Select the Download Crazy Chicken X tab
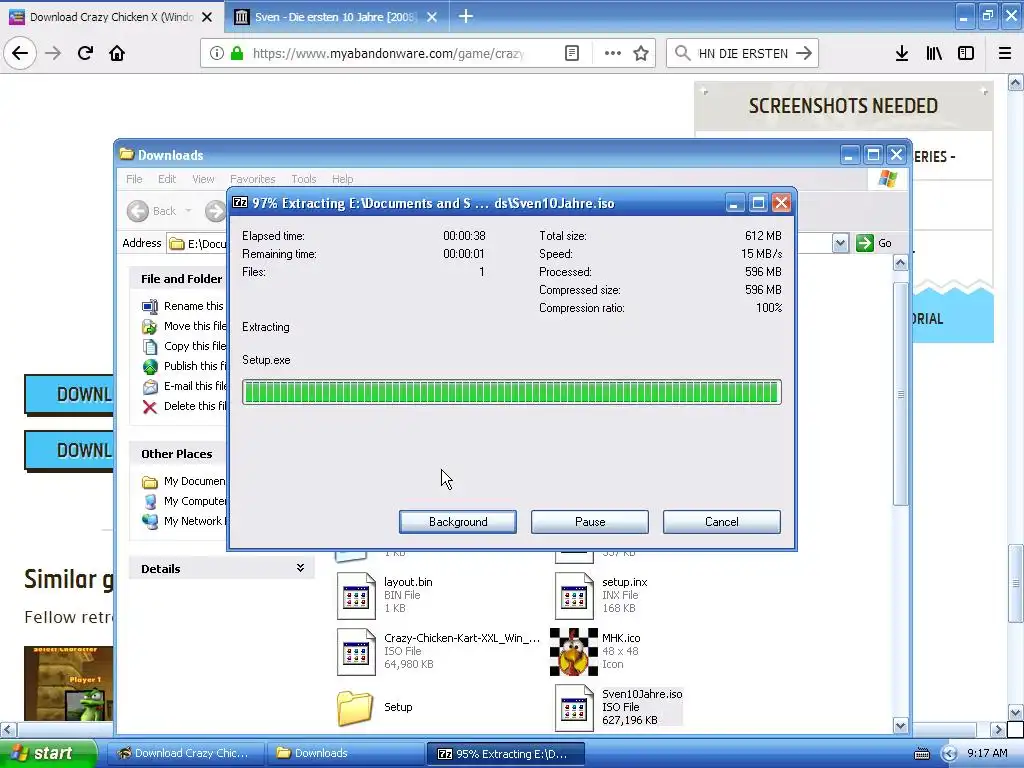Viewport: 1024px width, 768px height. coord(112,17)
